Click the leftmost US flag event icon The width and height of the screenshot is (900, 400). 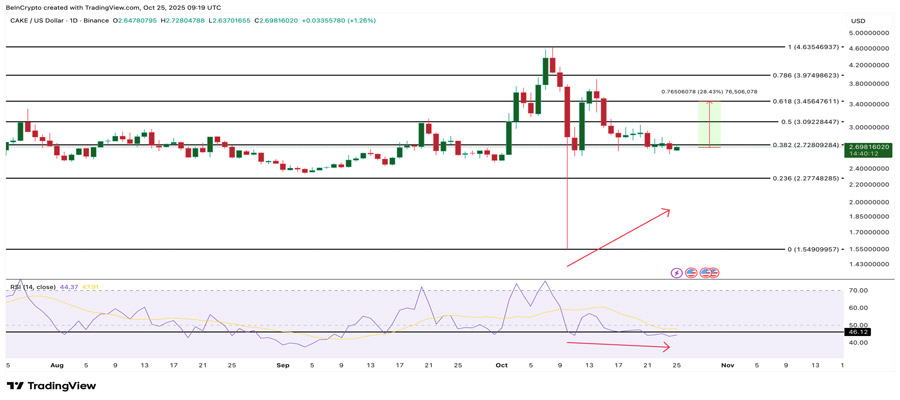coord(692,272)
